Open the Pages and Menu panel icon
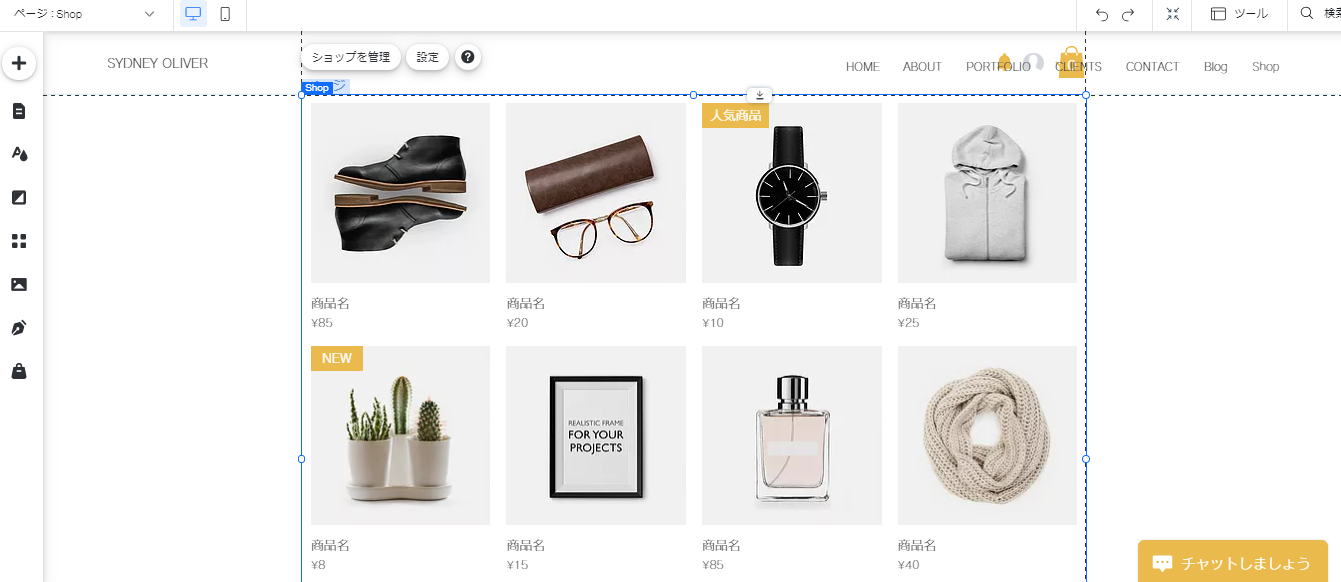The image size is (1341, 582). 19,111
